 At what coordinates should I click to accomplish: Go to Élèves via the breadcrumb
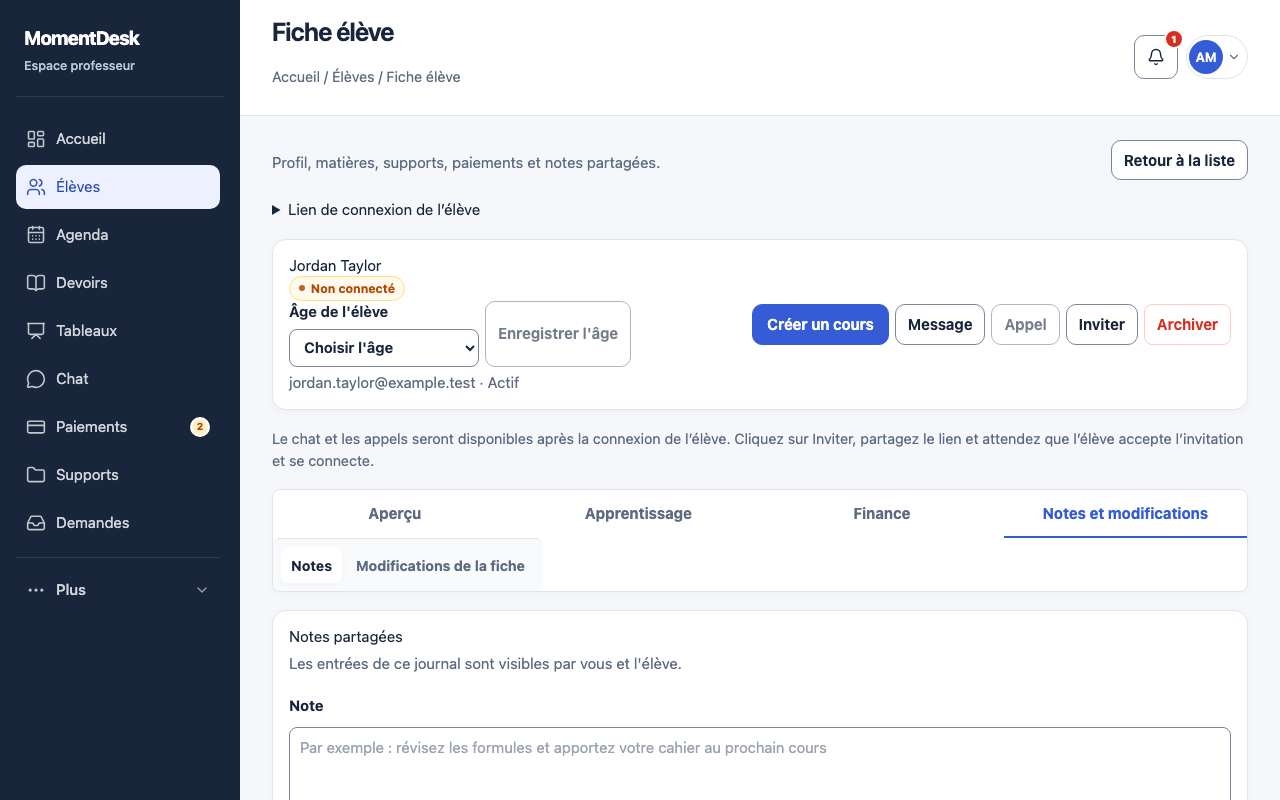click(353, 77)
